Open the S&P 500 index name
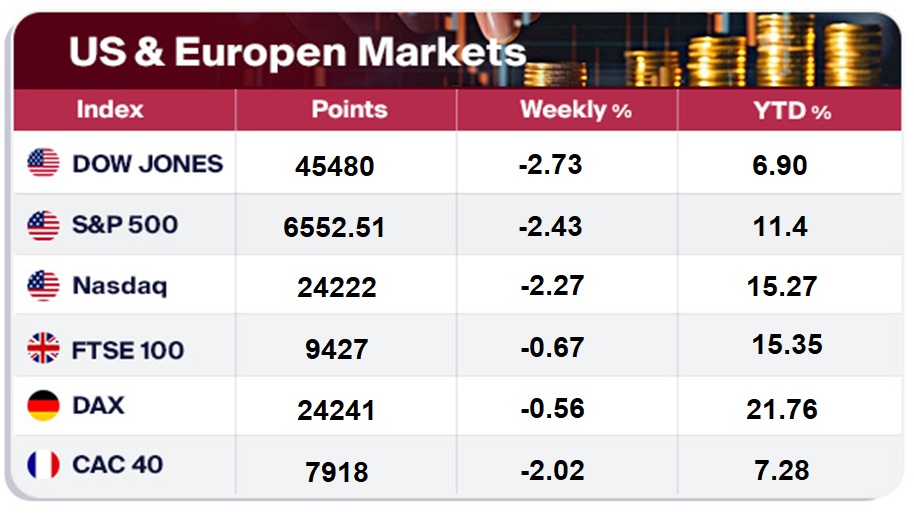 click(125, 225)
